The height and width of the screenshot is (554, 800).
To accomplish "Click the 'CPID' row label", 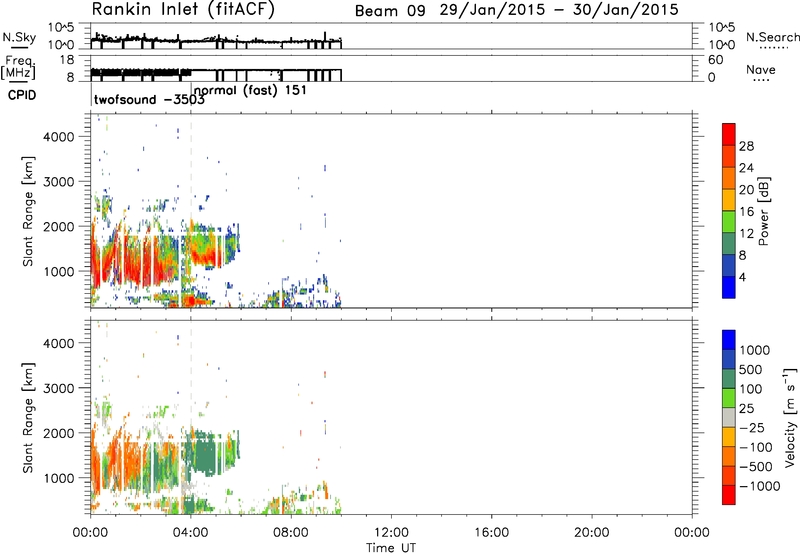I will click(22, 95).
